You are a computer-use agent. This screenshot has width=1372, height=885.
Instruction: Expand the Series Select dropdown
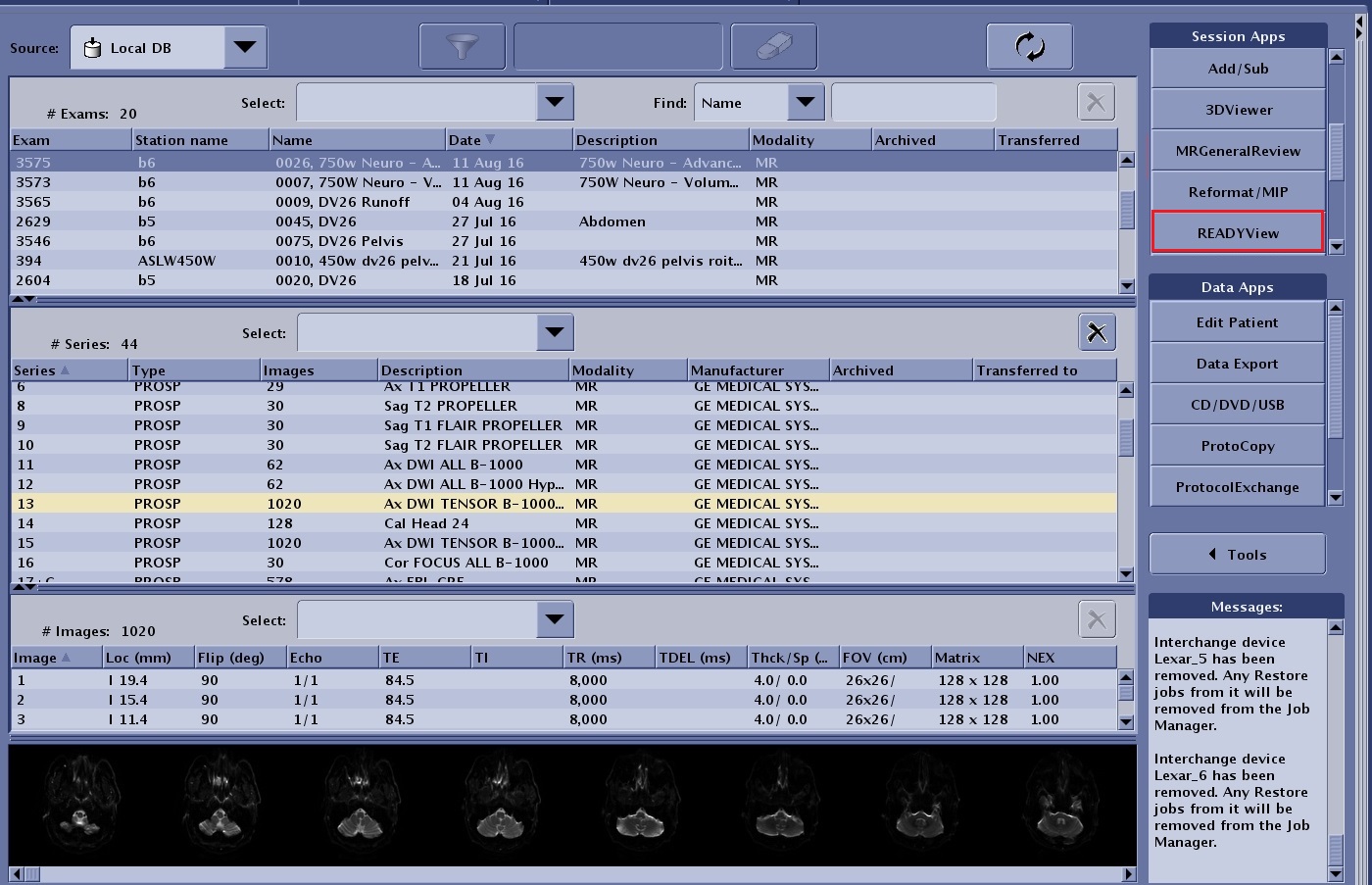pos(554,332)
